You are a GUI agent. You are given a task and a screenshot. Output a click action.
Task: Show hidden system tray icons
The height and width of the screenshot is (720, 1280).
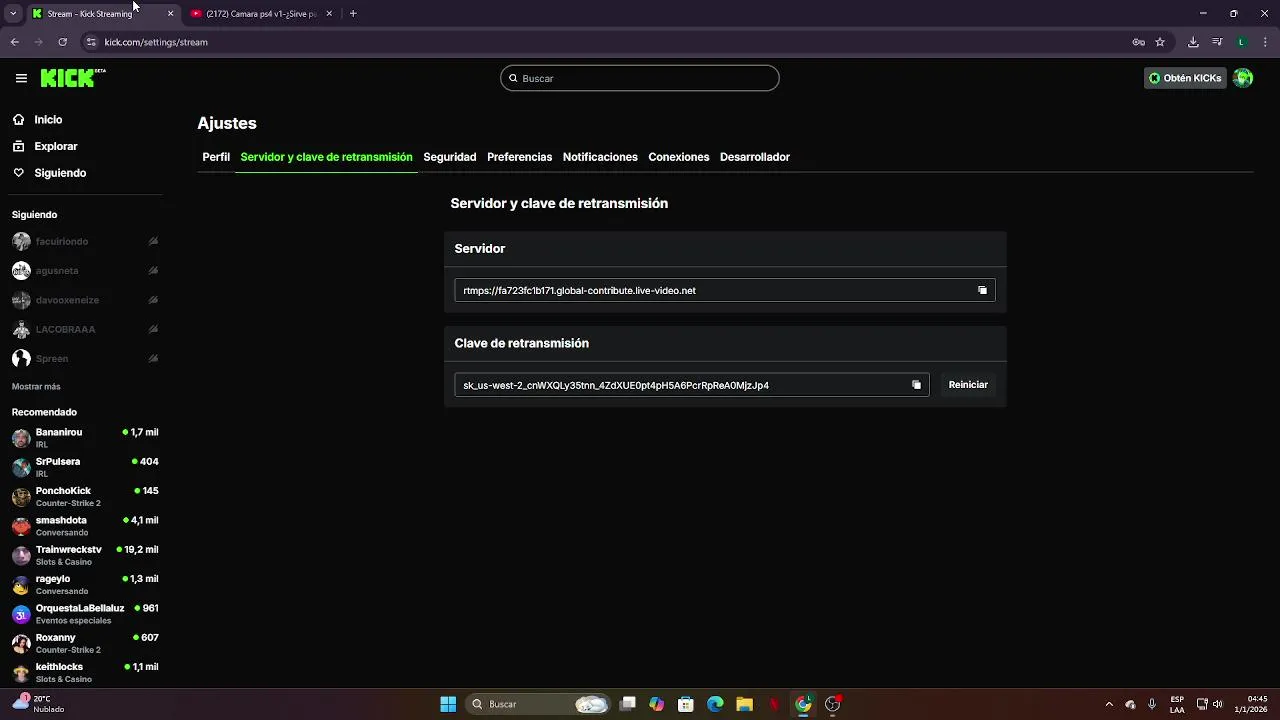point(1108,704)
